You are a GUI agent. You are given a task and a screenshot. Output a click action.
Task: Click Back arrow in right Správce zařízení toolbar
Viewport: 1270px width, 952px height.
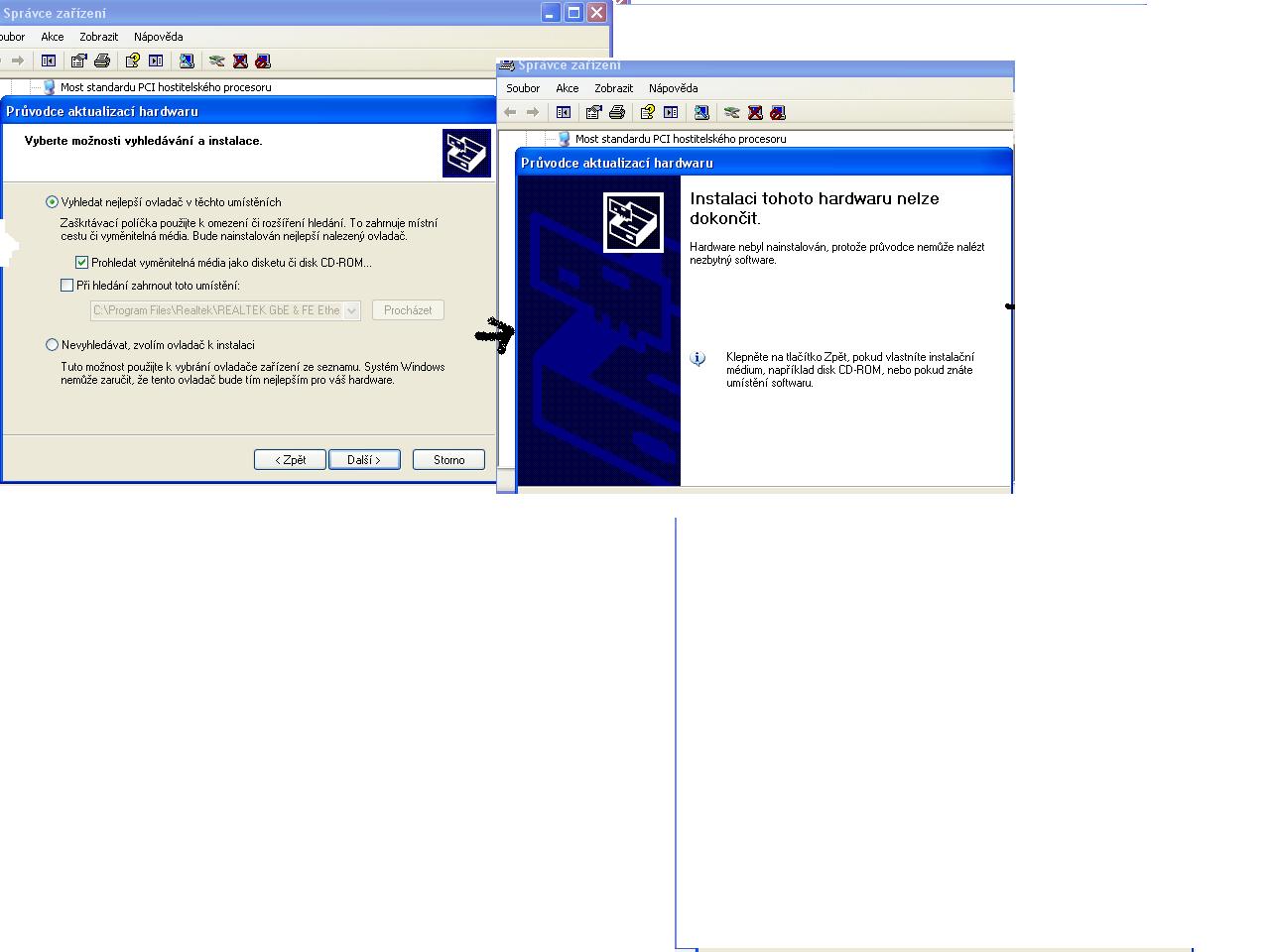coord(510,112)
